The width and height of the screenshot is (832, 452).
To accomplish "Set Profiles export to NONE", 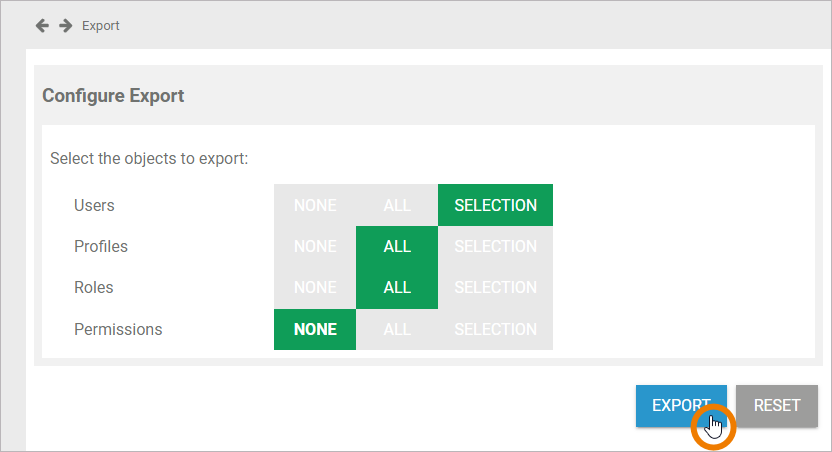I will 315,246.
